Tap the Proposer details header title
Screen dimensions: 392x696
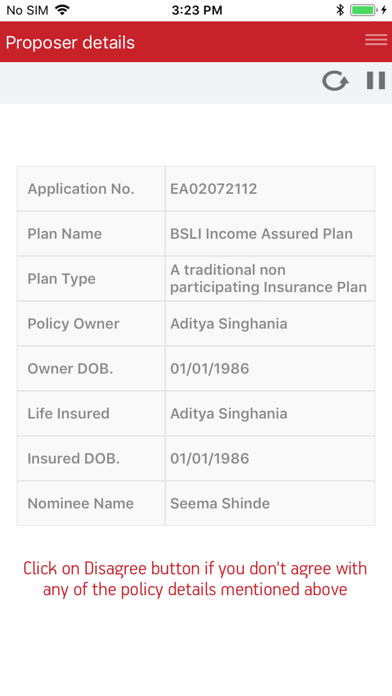70,43
